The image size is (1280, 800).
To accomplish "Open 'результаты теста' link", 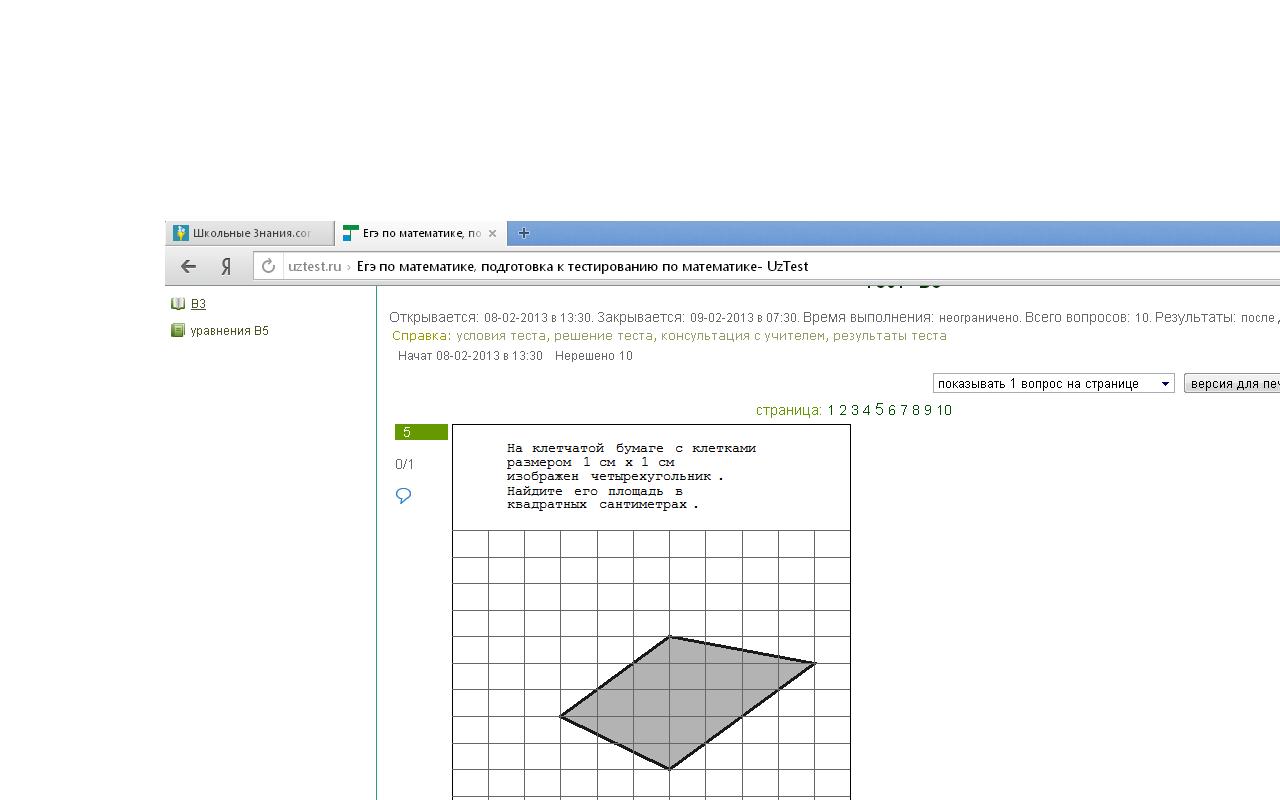I will (890, 336).
